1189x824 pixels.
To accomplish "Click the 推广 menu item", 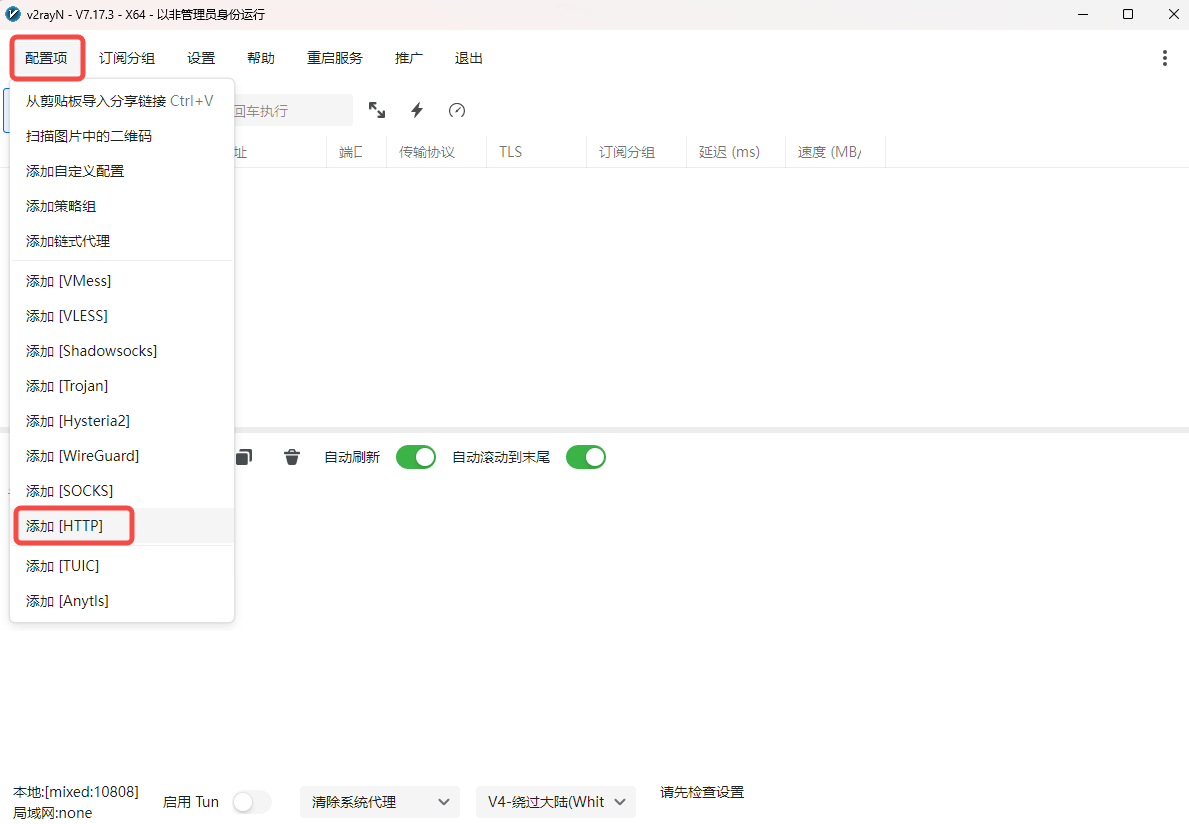I will click(409, 58).
